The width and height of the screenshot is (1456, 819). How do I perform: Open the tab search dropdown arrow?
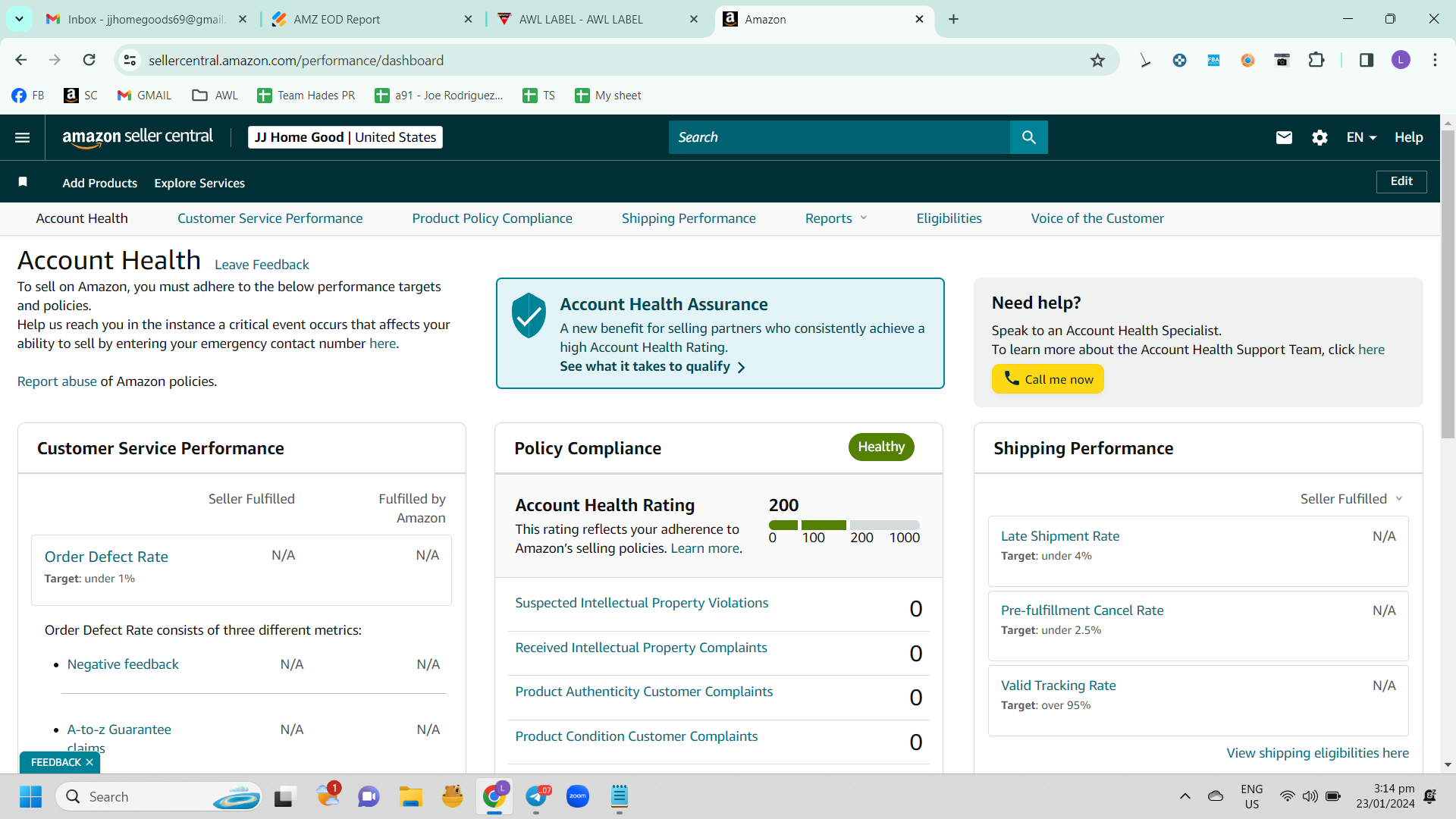click(x=19, y=19)
